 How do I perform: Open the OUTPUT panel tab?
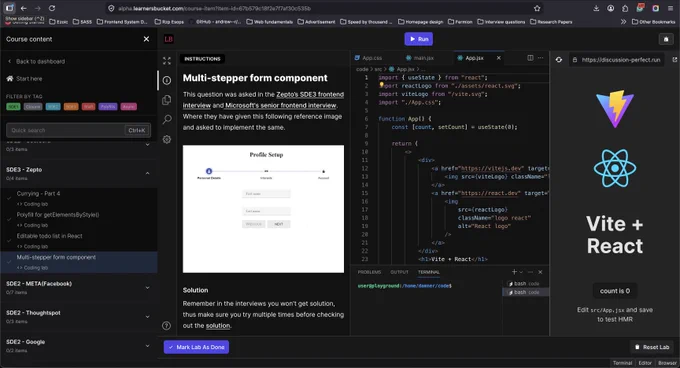point(399,272)
